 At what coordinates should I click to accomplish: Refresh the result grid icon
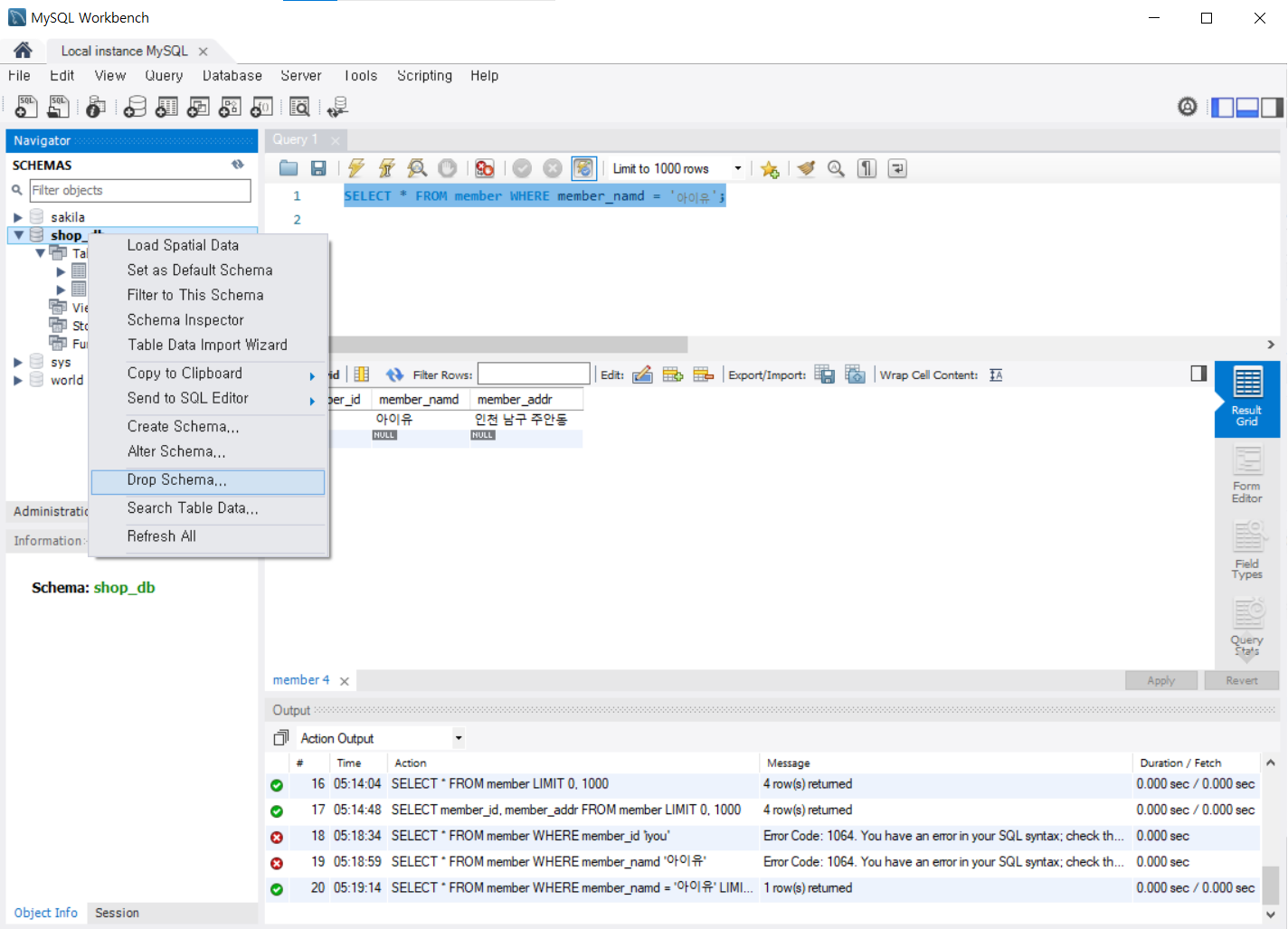pos(394,374)
